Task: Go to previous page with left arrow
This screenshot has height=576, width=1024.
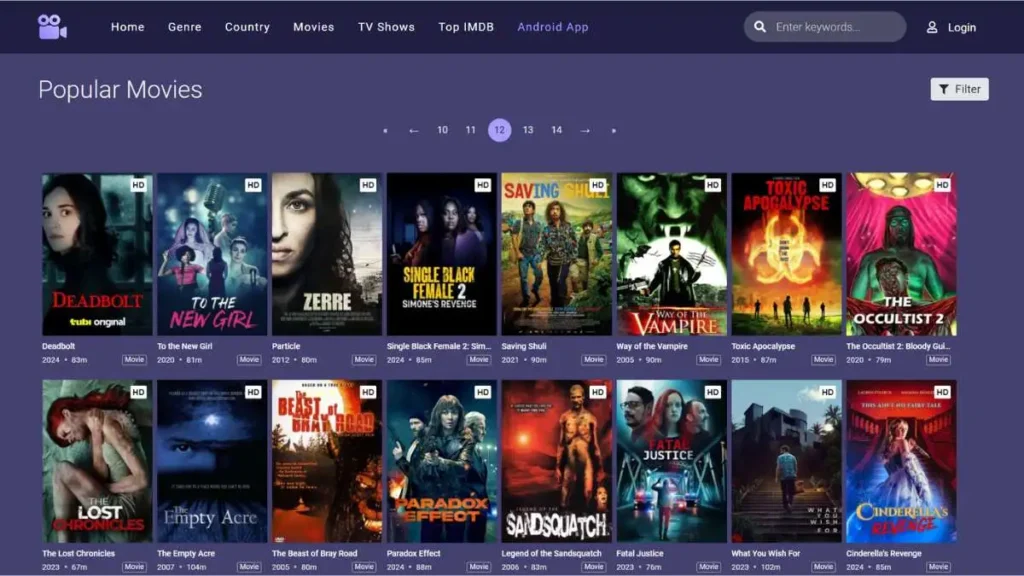Action: point(413,131)
